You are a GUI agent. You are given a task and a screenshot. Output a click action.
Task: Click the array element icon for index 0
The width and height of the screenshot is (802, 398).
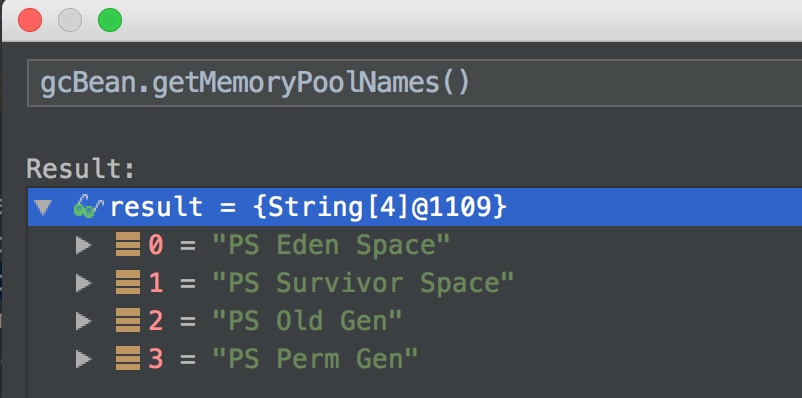click(x=128, y=245)
